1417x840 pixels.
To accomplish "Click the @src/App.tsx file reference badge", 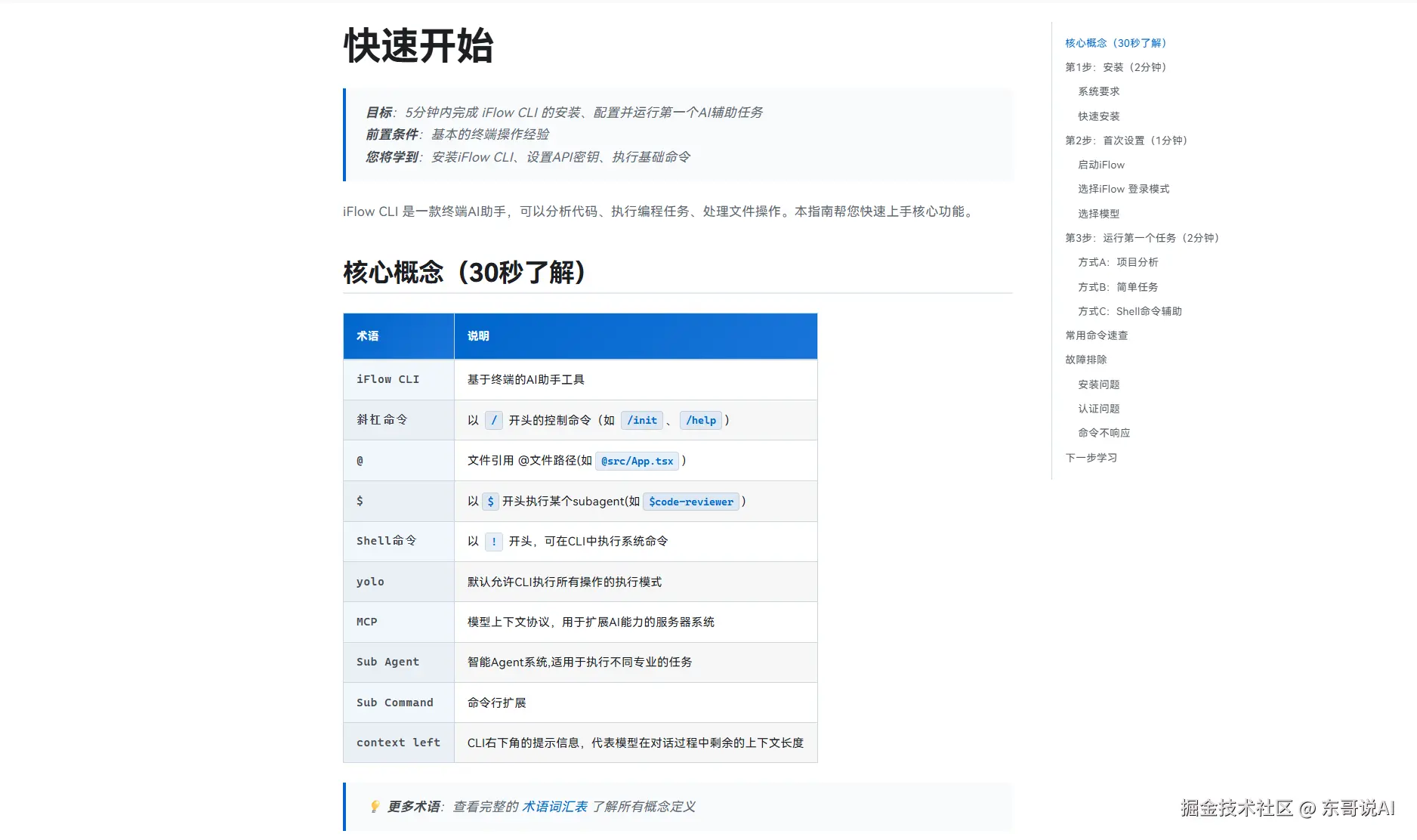I will tap(637, 461).
